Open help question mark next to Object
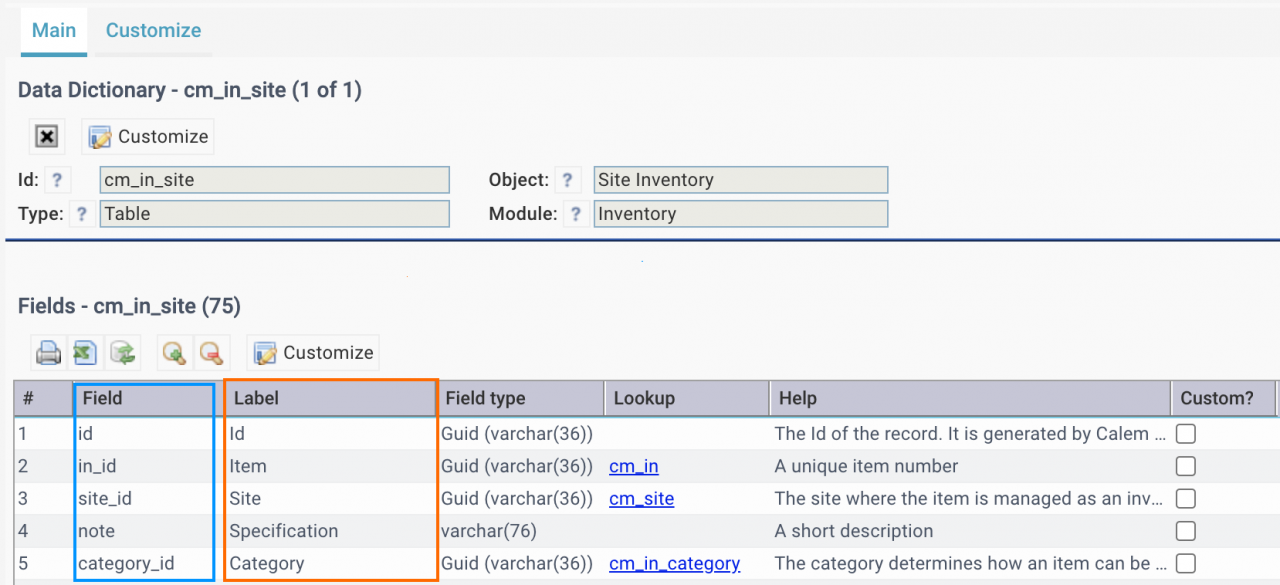Viewport: 1280px width, 585px height. click(x=567, y=180)
